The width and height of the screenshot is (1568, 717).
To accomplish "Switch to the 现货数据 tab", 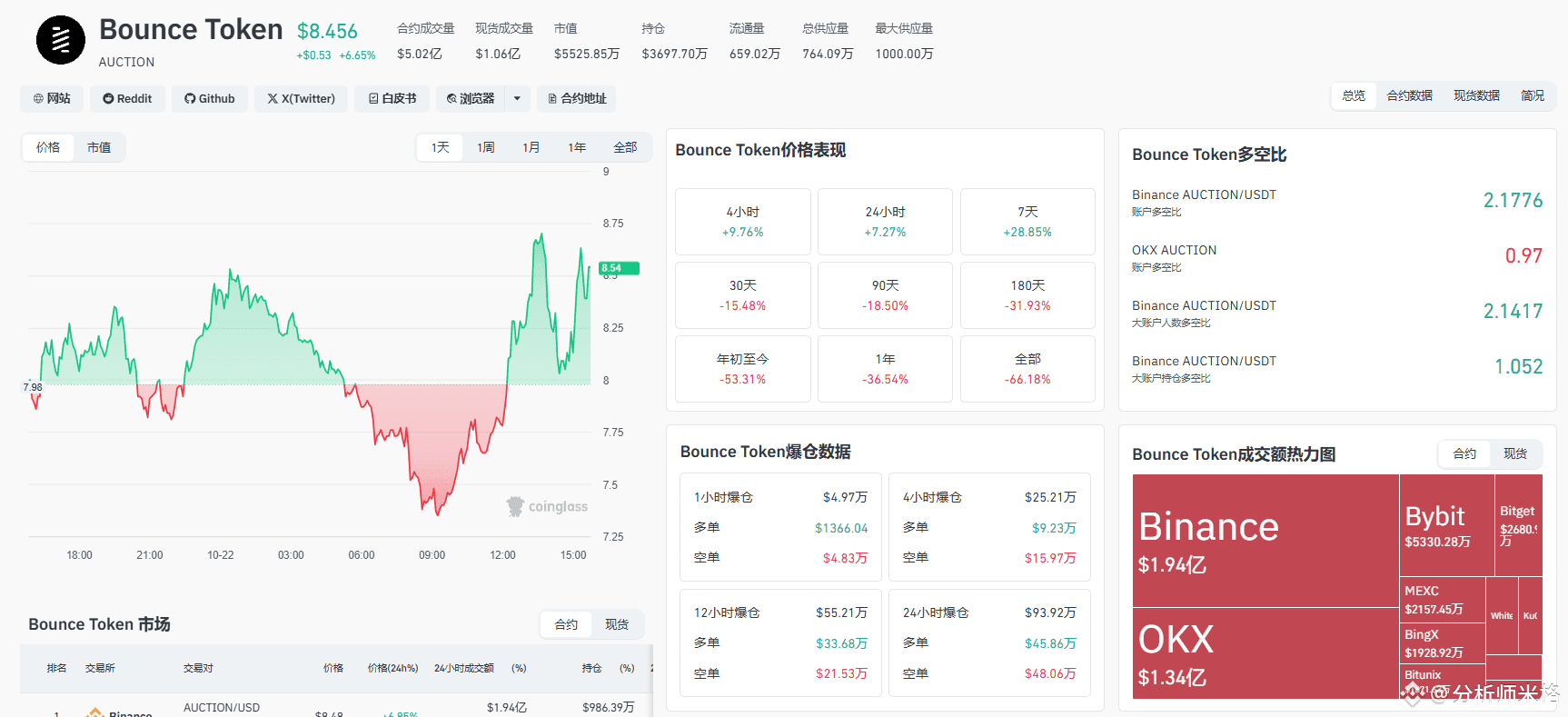I will click(1476, 95).
